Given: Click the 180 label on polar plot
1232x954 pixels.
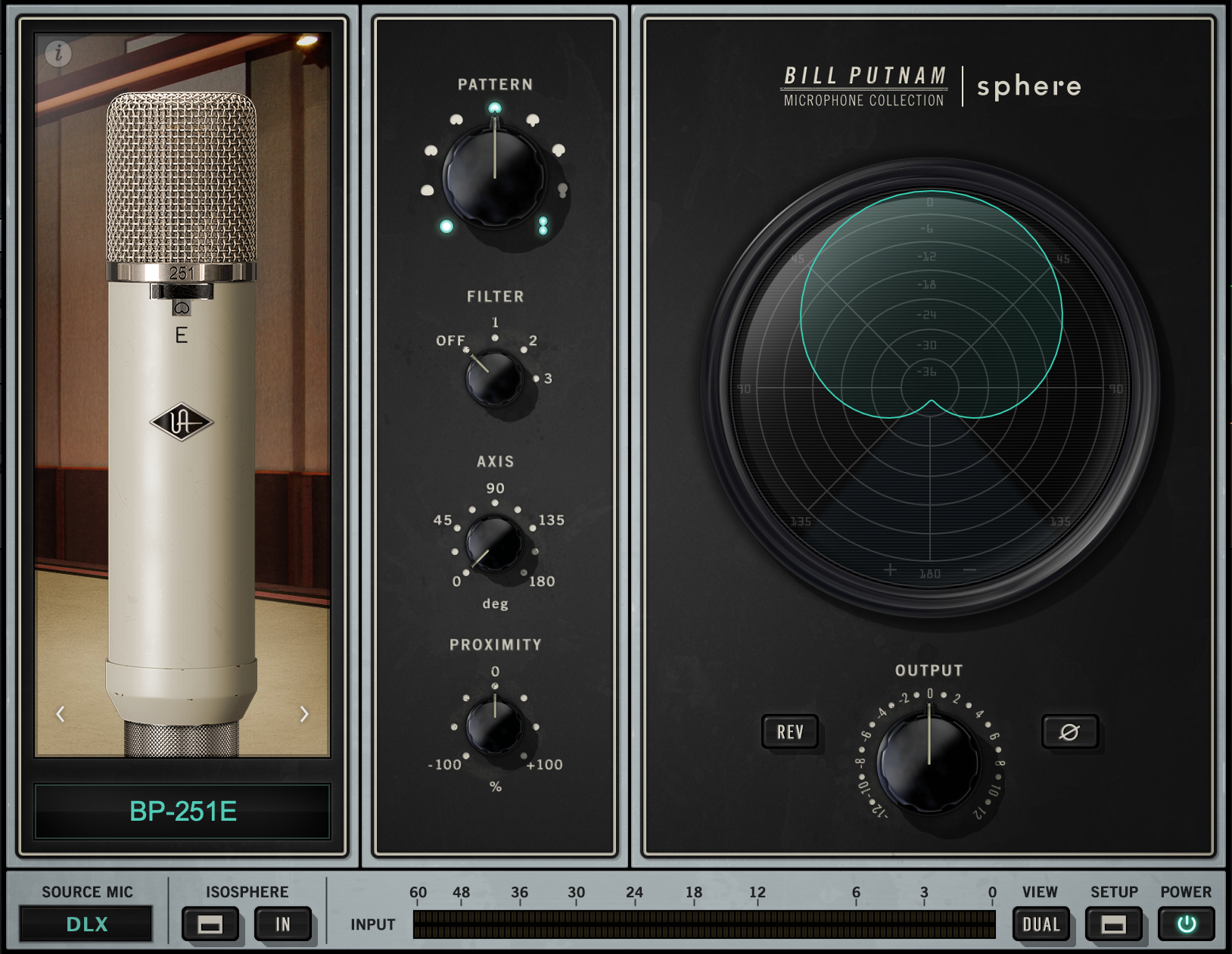Looking at the screenshot, I should tap(930, 574).
